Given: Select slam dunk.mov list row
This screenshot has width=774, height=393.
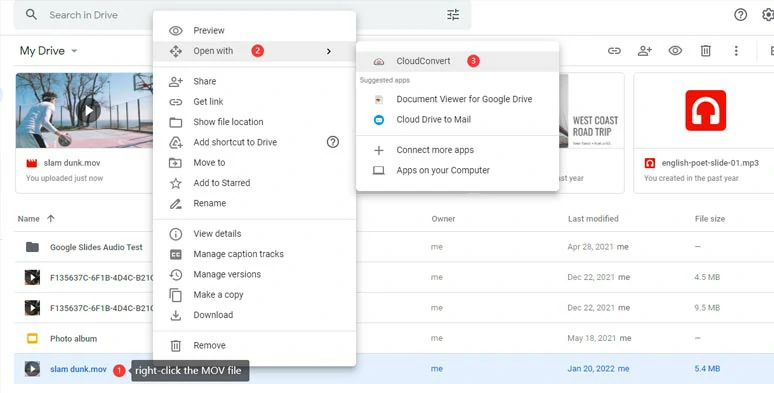Looking at the screenshot, I should click(394, 369).
